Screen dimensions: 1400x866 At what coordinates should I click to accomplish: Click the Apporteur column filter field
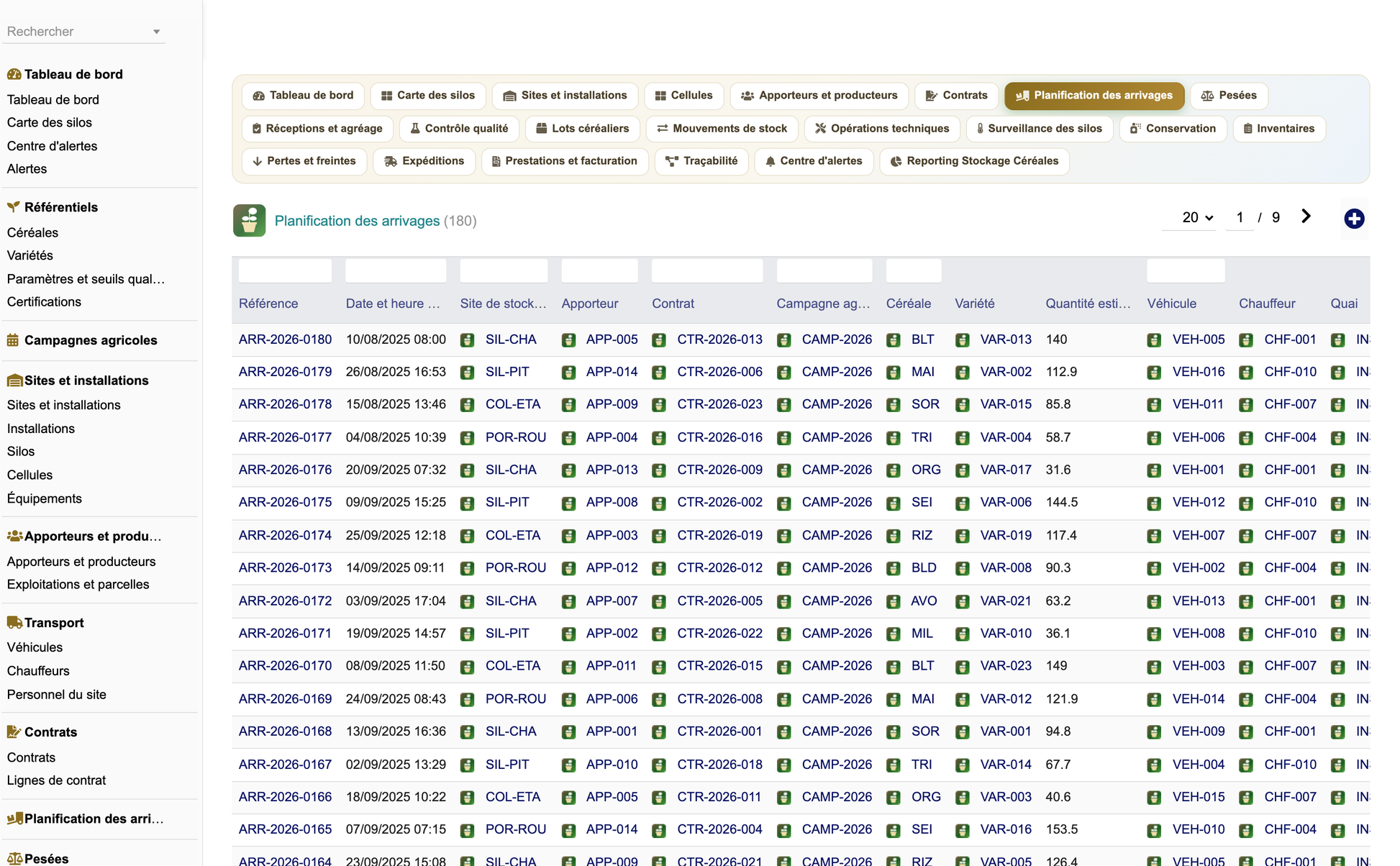[x=599, y=271]
